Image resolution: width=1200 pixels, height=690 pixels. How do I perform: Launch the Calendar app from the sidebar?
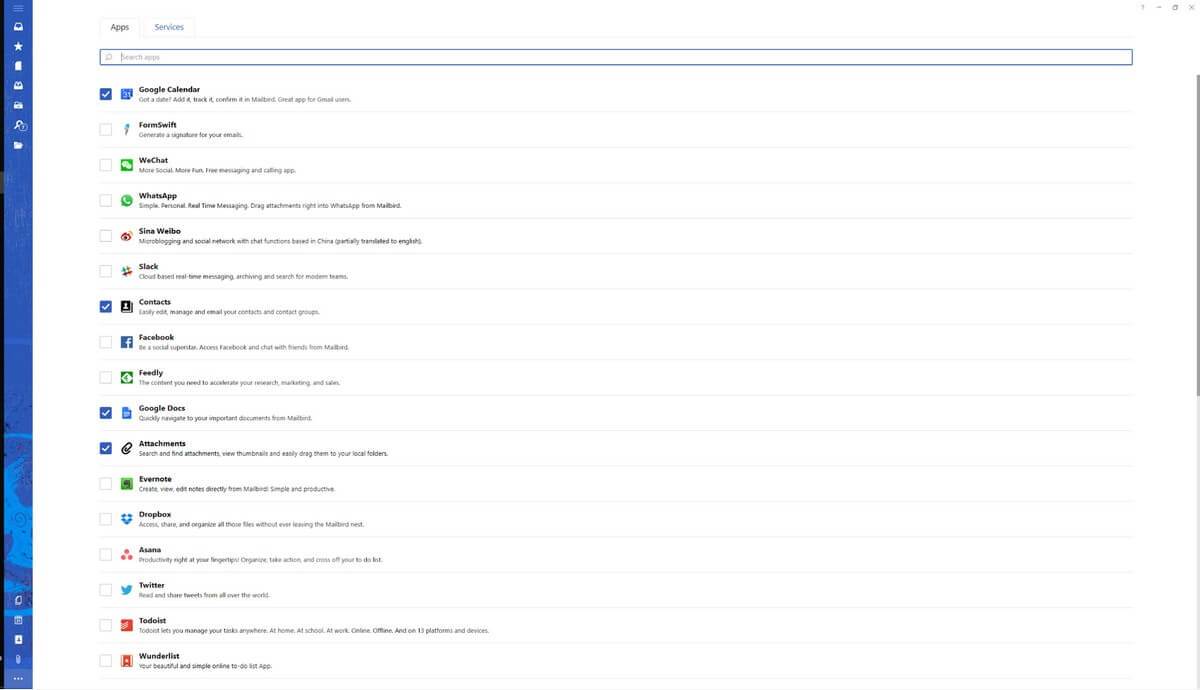(18, 620)
